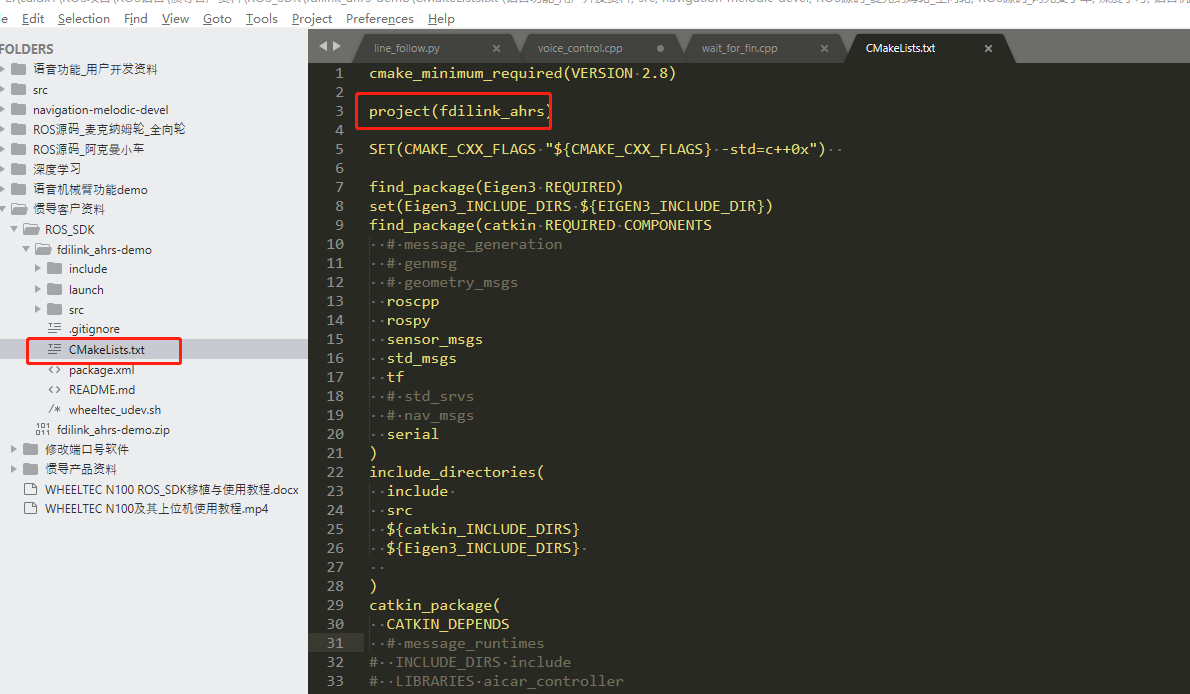Expand the 惯导产品资料 folder arrow
Screen dimensions: 1190x694
[x=14, y=468]
